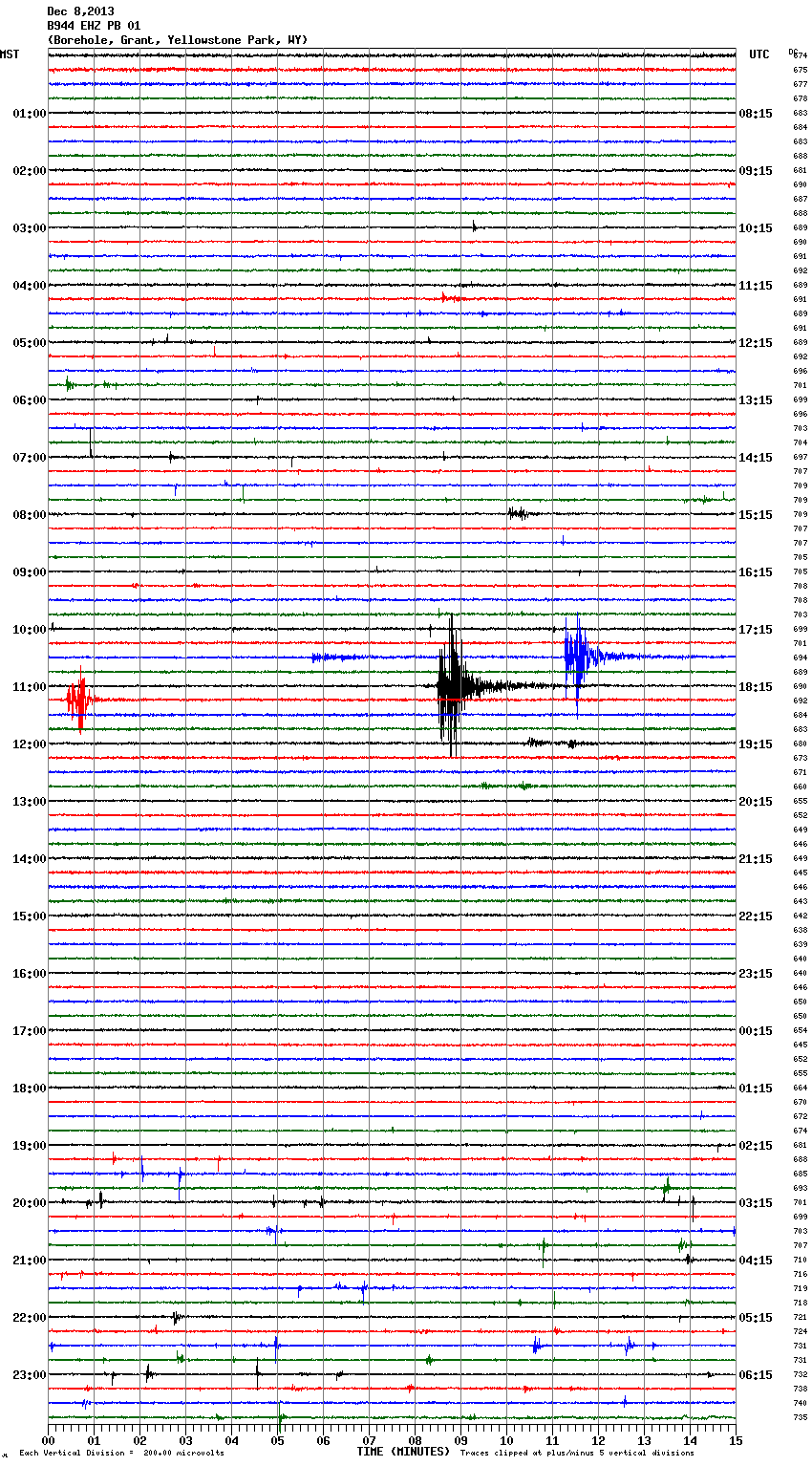Viewport: 812px width, 1466px height.
Task: Click the 'Traces clipped at plus/minus 5 vertical divisions' note
Action: tap(577, 1454)
